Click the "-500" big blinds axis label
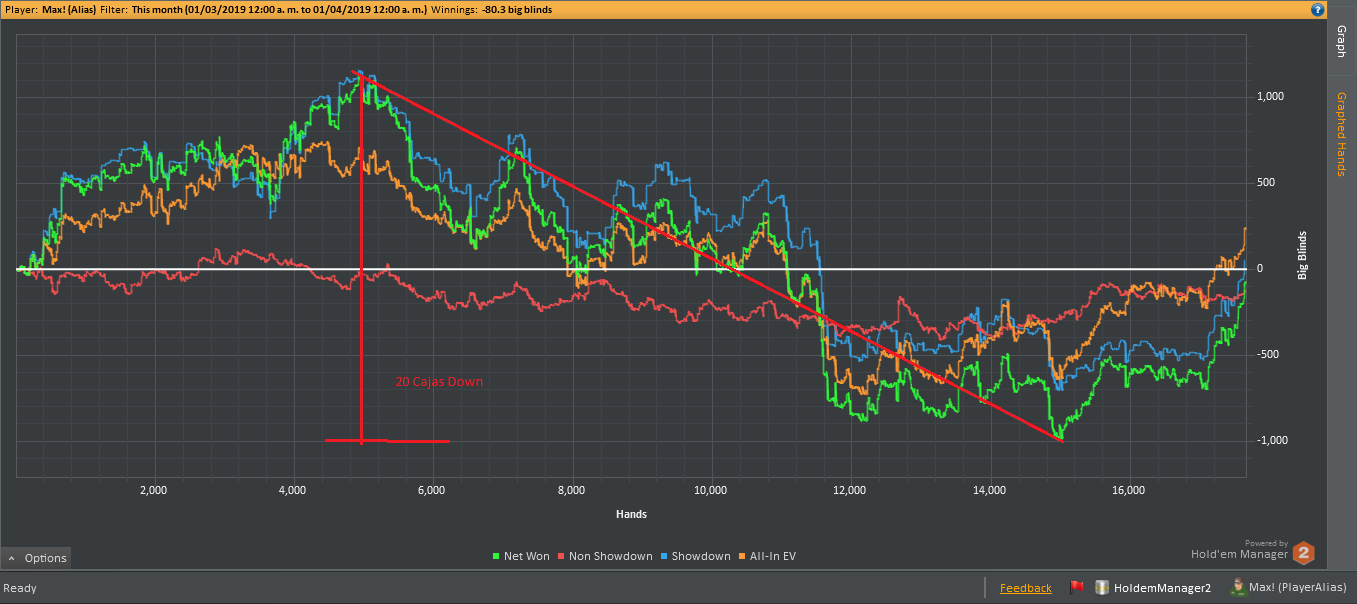The height and width of the screenshot is (604, 1357). [x=1268, y=355]
